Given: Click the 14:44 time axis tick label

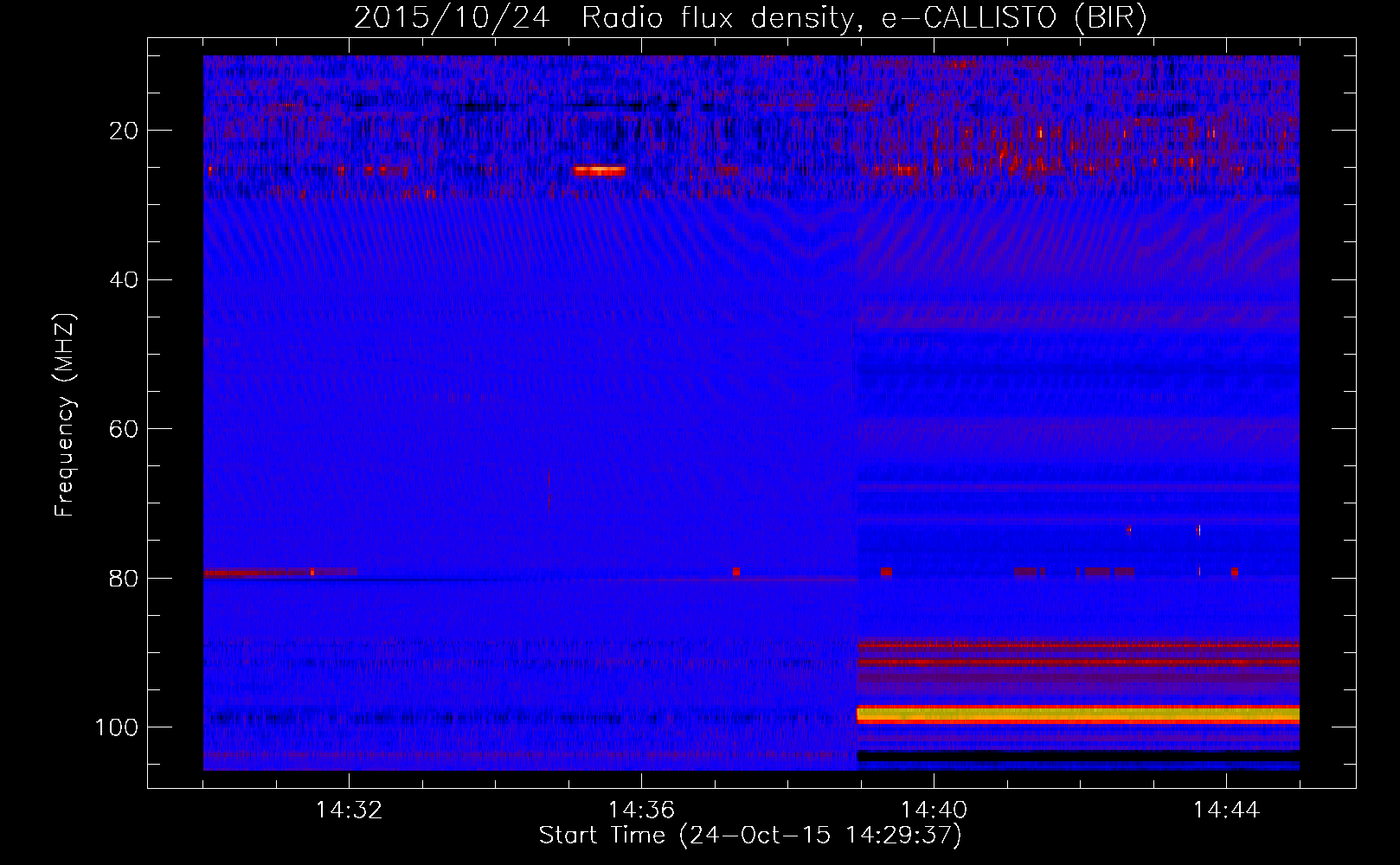Looking at the screenshot, I should click(x=1226, y=810).
